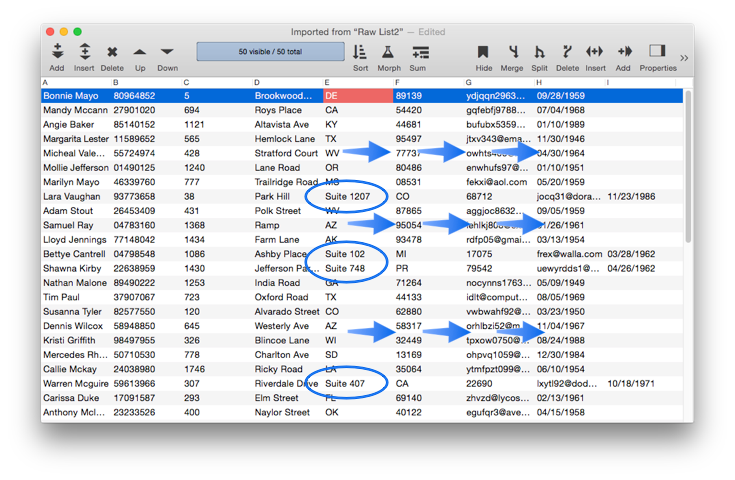Toggle the Properties panel icon

point(657,51)
